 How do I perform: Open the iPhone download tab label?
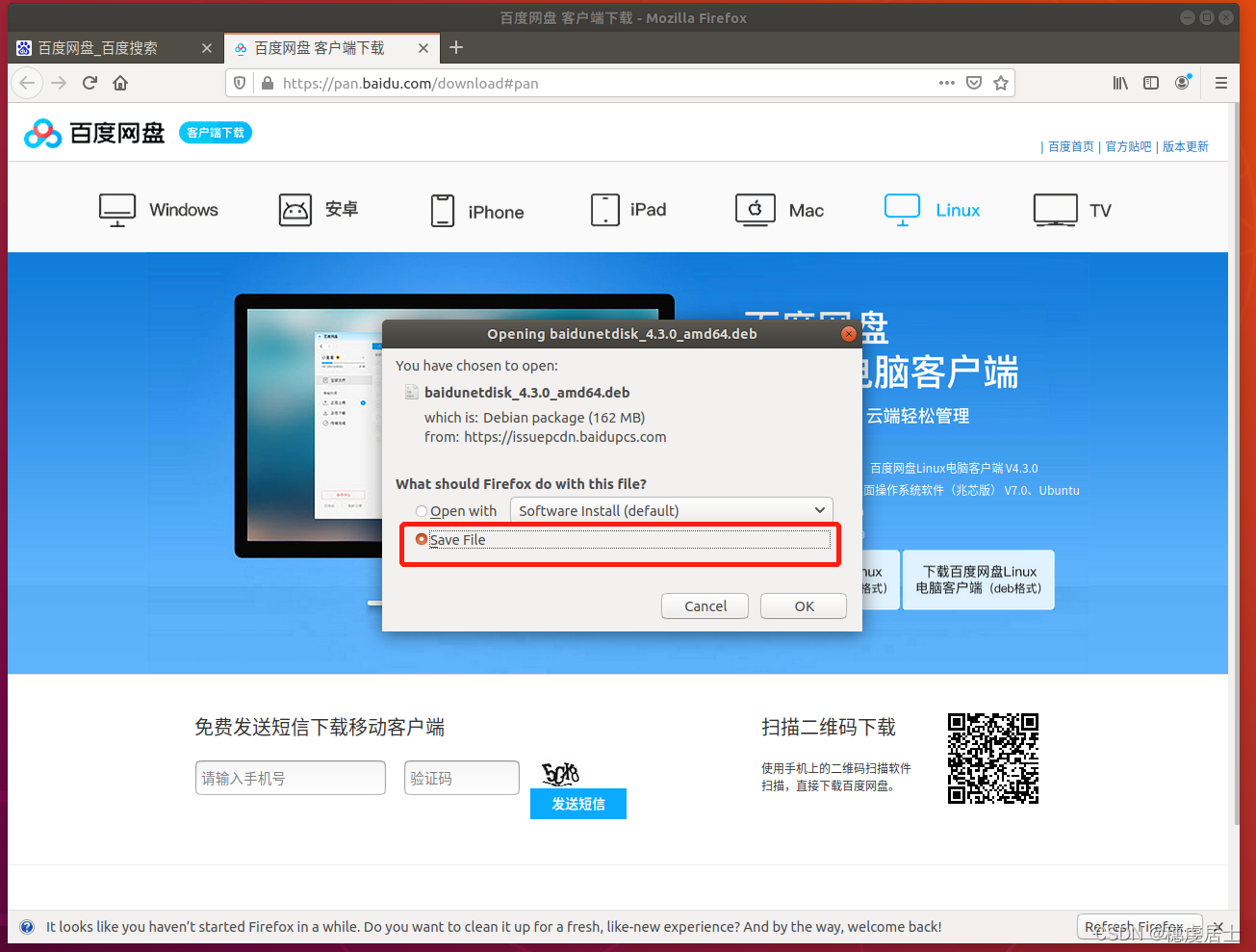(x=496, y=212)
